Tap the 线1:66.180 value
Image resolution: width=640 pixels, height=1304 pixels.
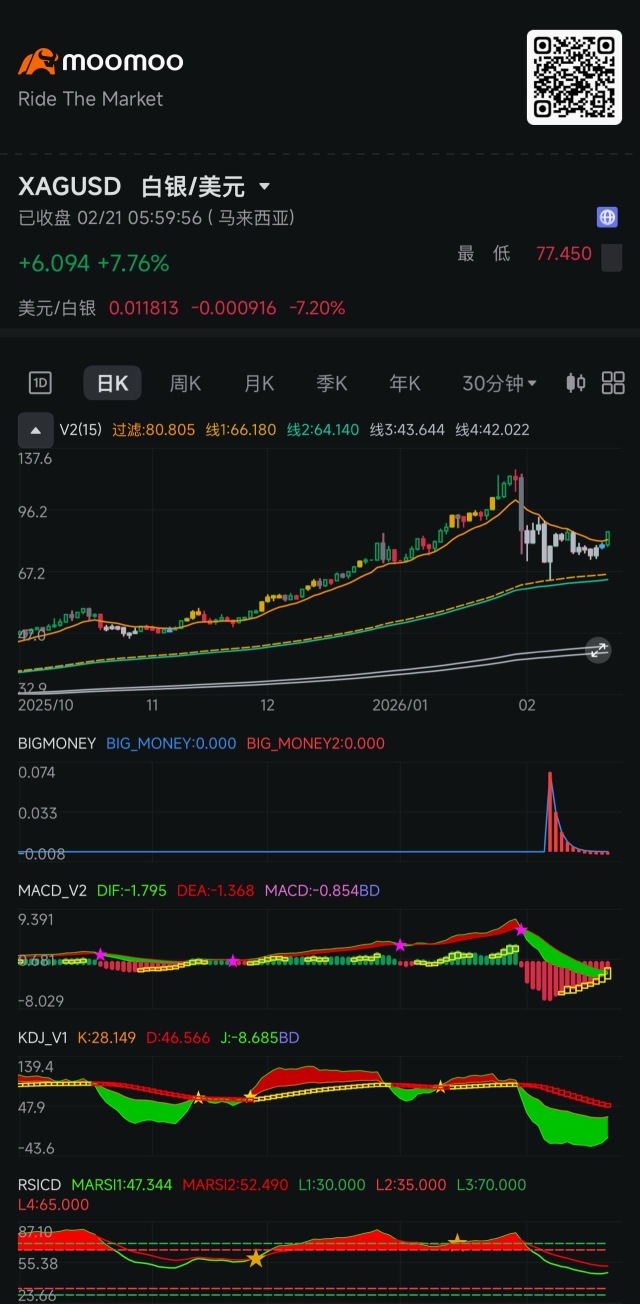coord(241,430)
